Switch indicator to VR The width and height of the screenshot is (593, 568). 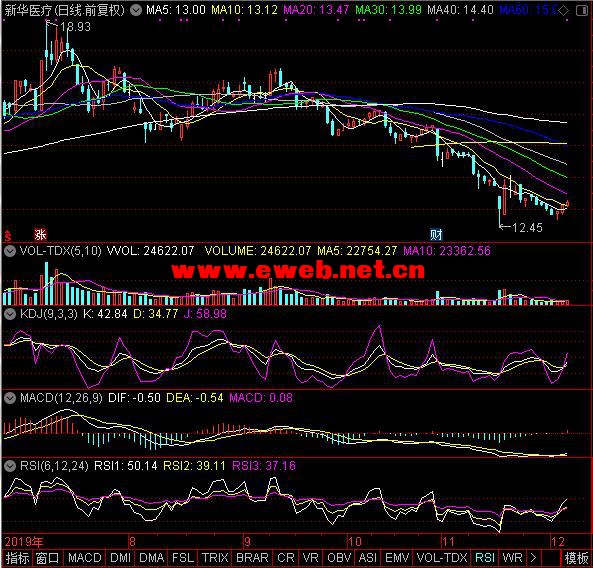point(310,558)
